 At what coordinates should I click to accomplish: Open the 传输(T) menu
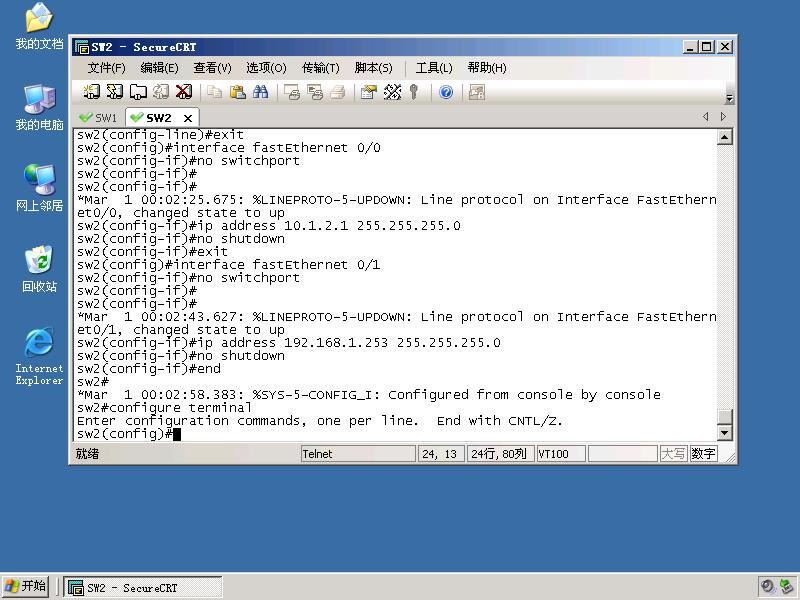click(320, 68)
